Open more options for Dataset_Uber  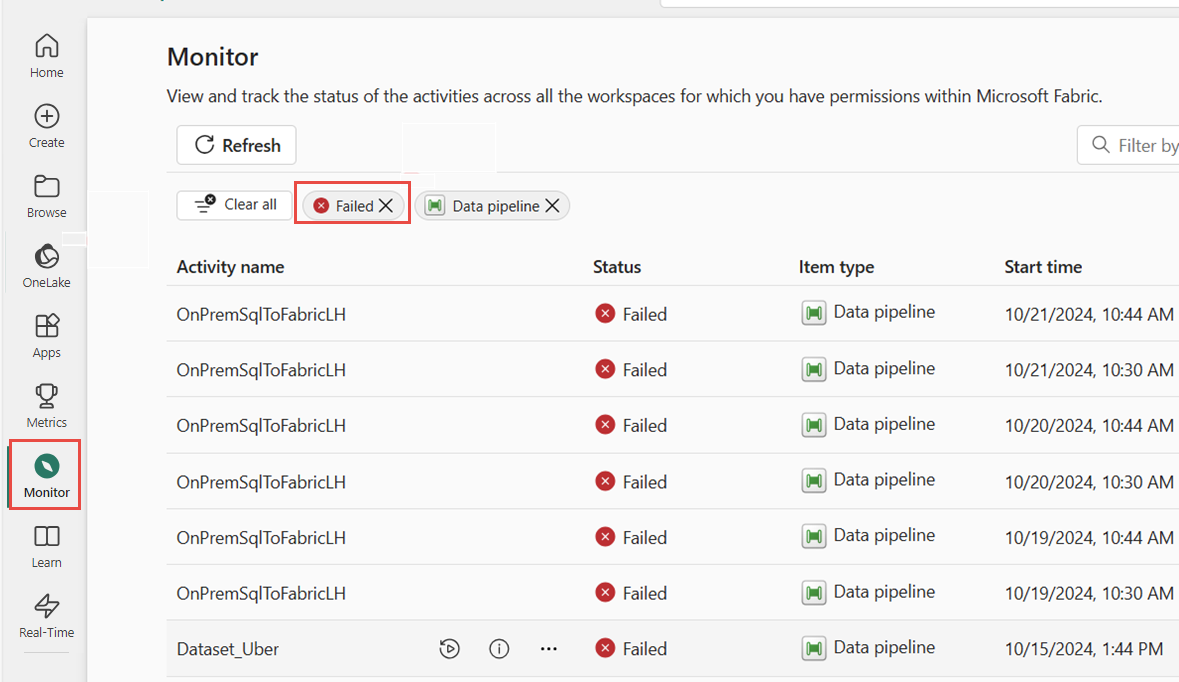(549, 649)
